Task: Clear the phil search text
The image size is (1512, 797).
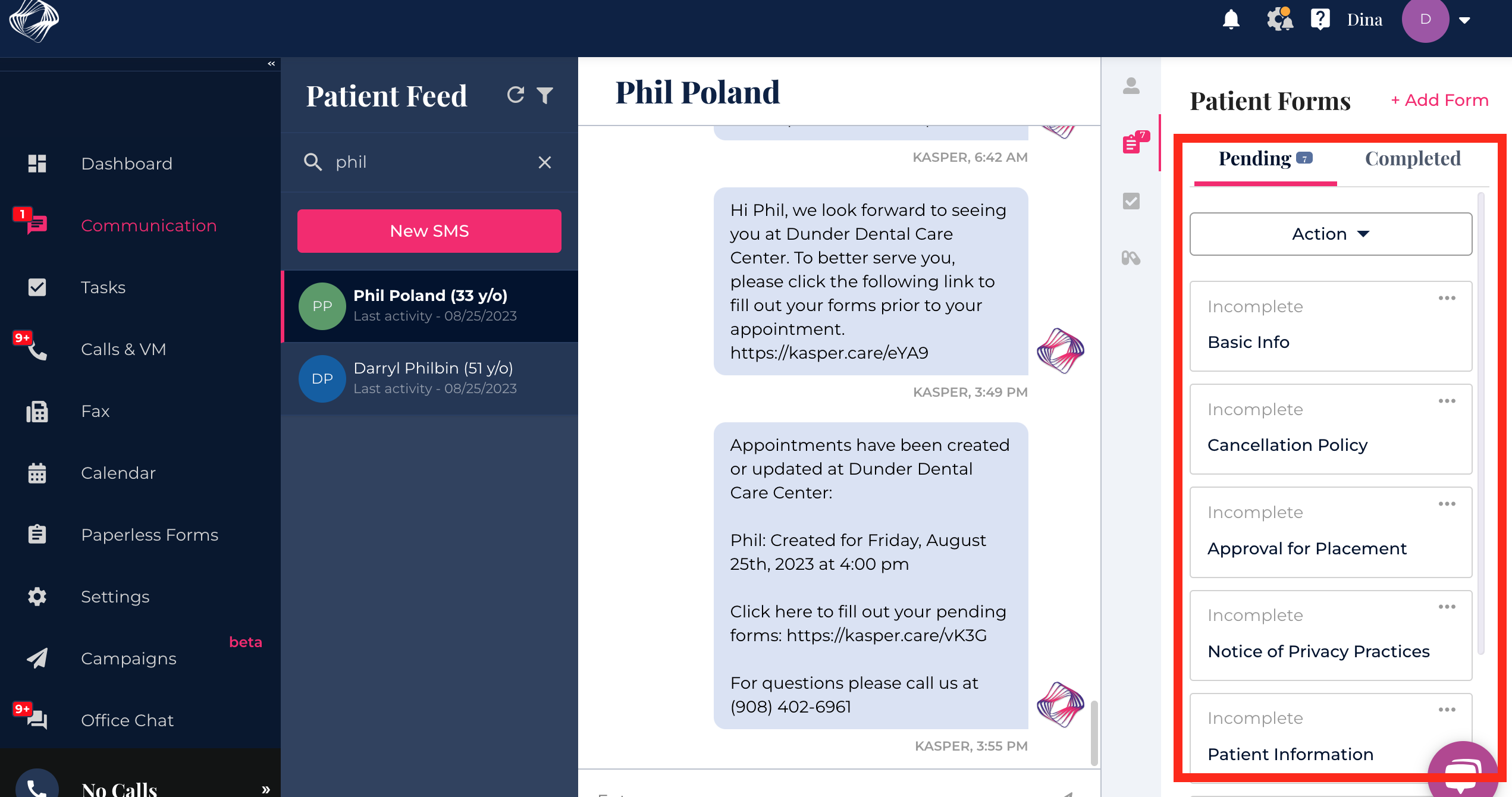Action: [544, 162]
